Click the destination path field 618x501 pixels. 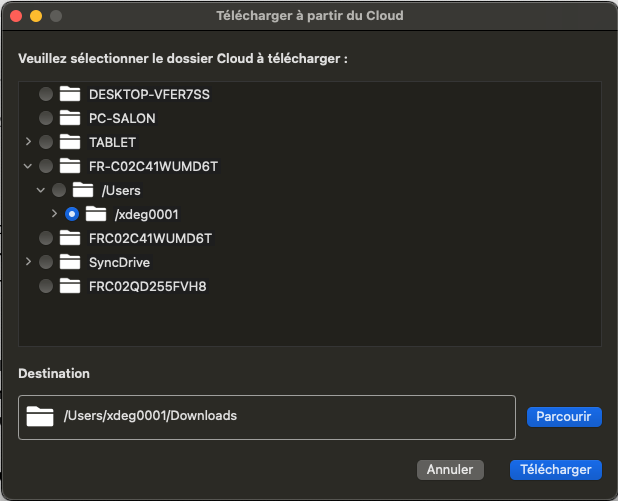(x=280, y=416)
